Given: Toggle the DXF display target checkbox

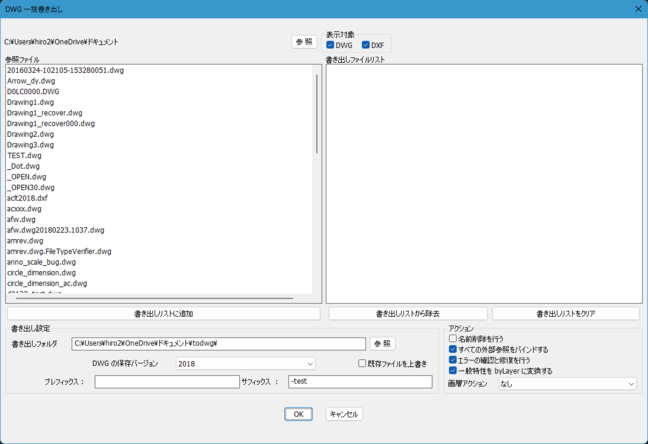Looking at the screenshot, I should pos(366,45).
